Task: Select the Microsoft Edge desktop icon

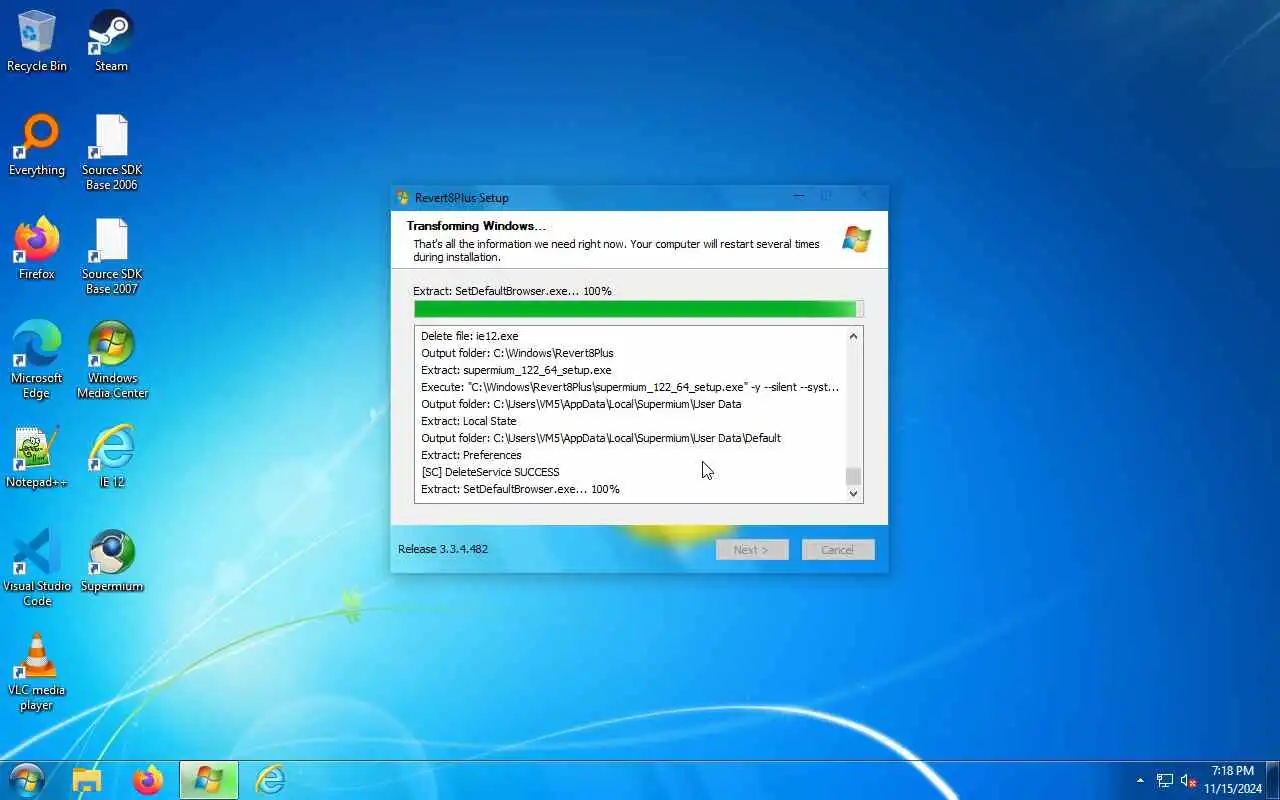Action: pos(37,361)
